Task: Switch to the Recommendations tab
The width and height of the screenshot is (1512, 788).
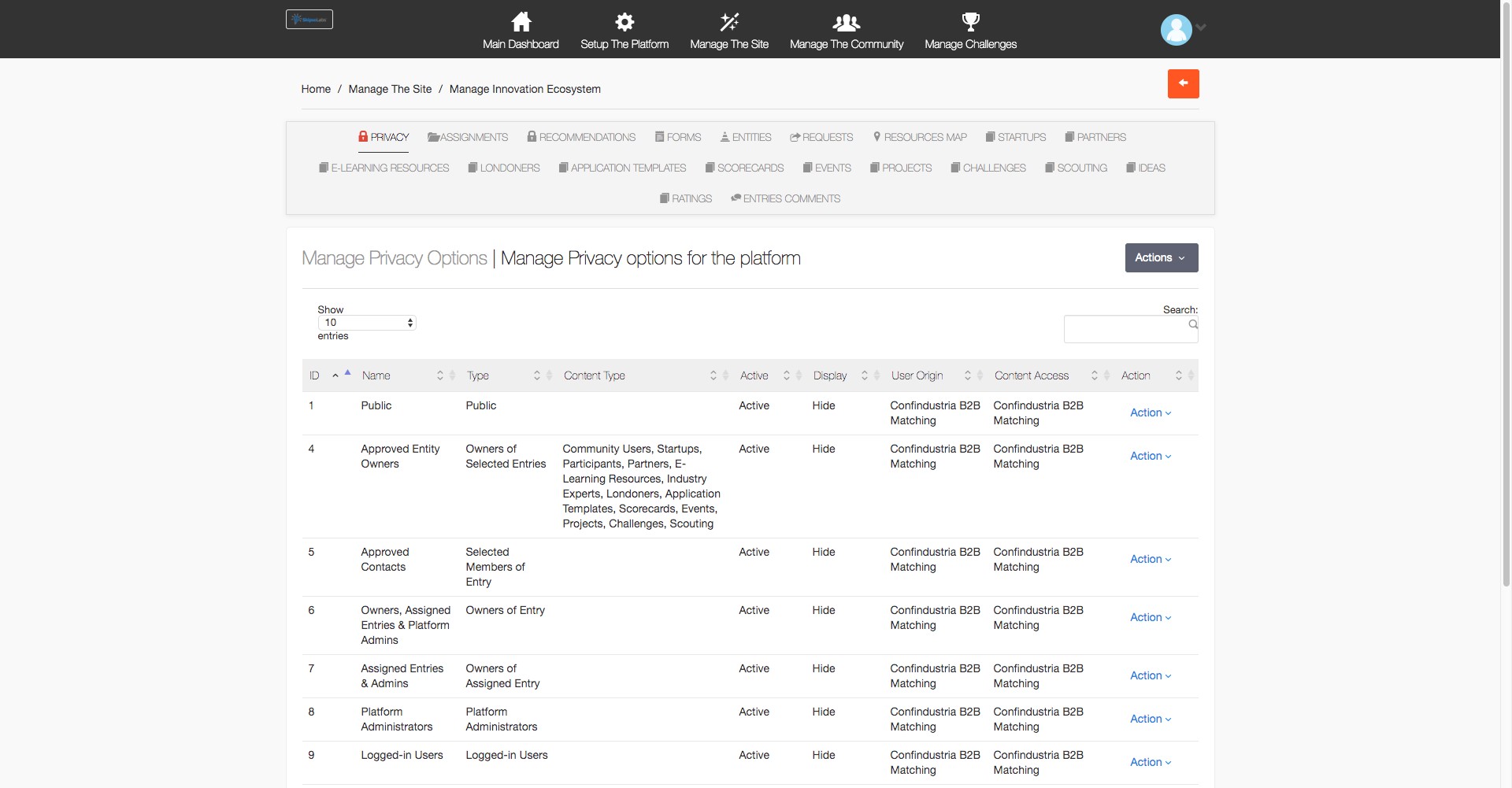Action: pyautogui.click(x=581, y=137)
